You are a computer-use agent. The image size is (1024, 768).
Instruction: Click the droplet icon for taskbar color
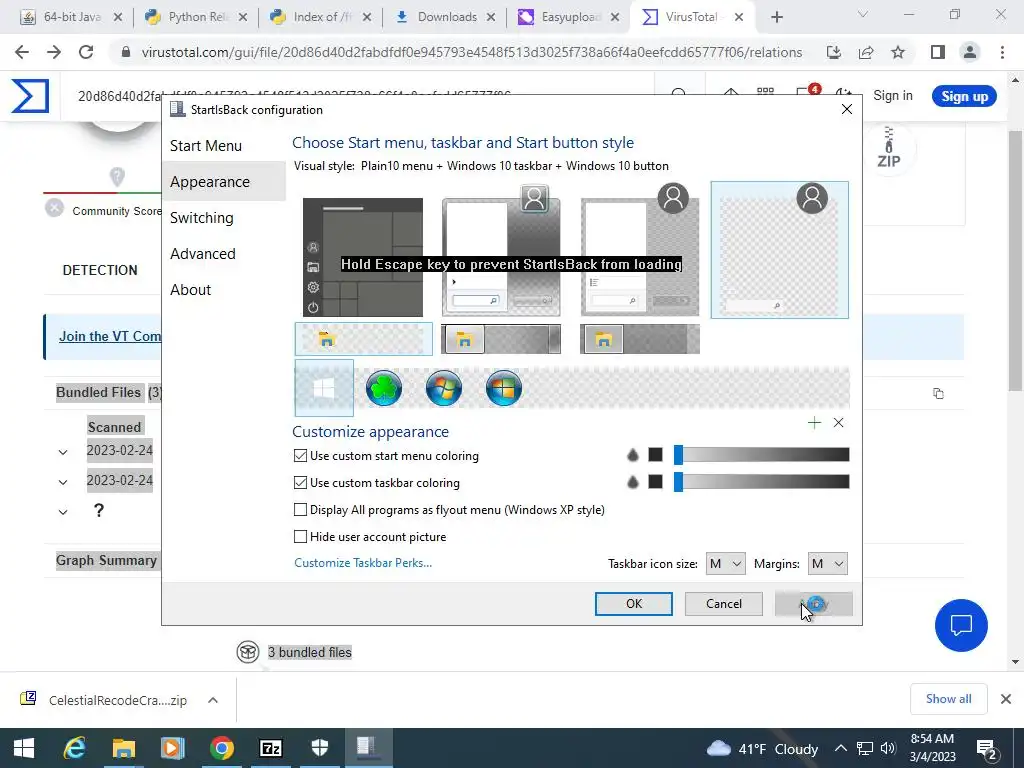coord(632,482)
